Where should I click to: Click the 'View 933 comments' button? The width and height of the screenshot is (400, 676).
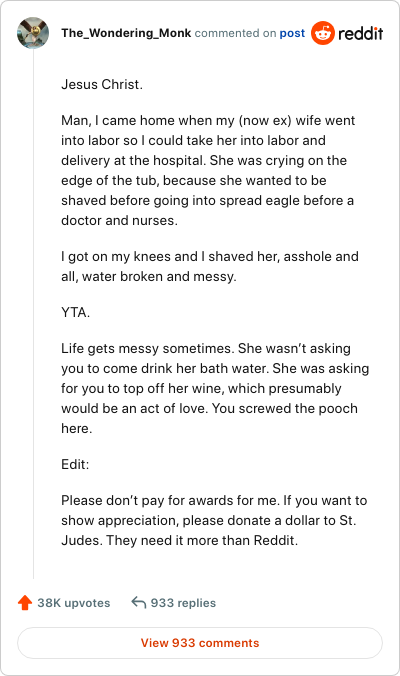[x=200, y=643]
